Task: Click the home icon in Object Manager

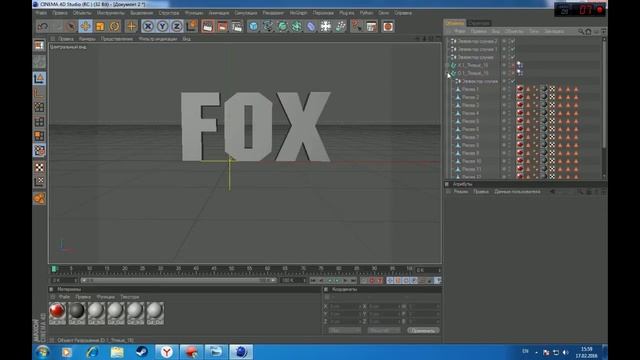Action: (588, 31)
